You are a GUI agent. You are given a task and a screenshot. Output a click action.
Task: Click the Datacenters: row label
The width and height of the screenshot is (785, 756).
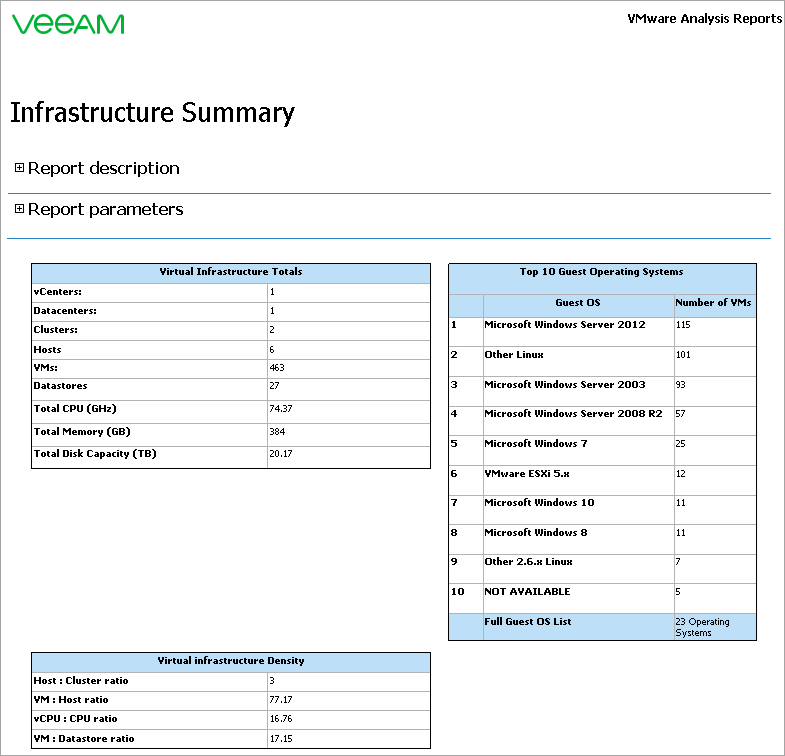pos(65,311)
